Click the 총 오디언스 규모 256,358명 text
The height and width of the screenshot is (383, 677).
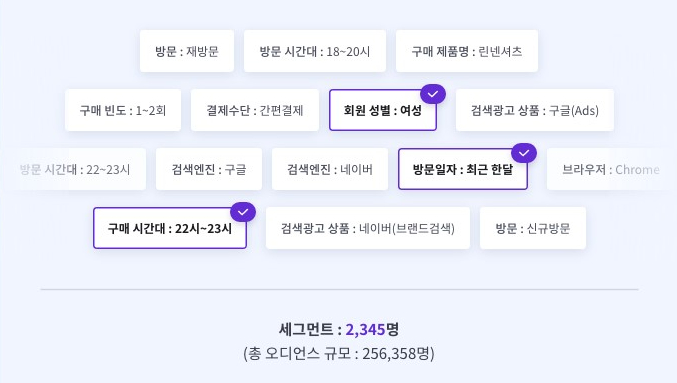pos(338,354)
